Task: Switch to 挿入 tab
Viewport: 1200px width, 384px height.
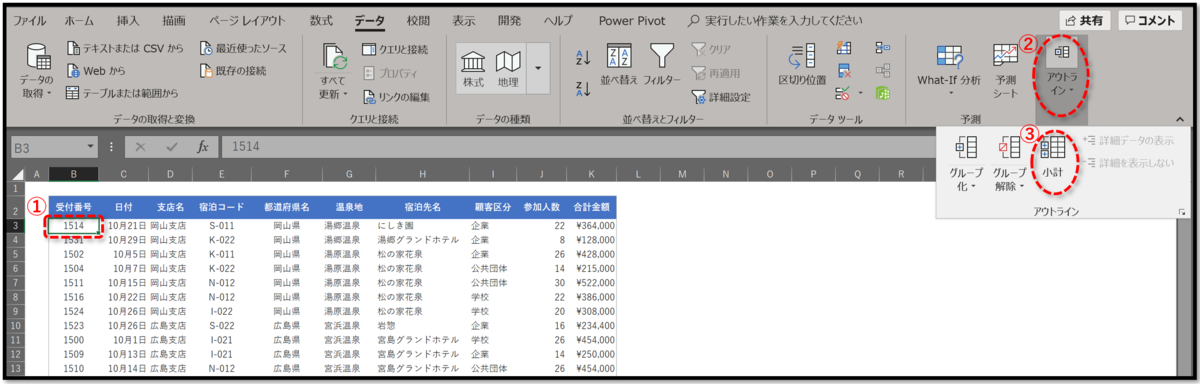Action: tap(128, 20)
